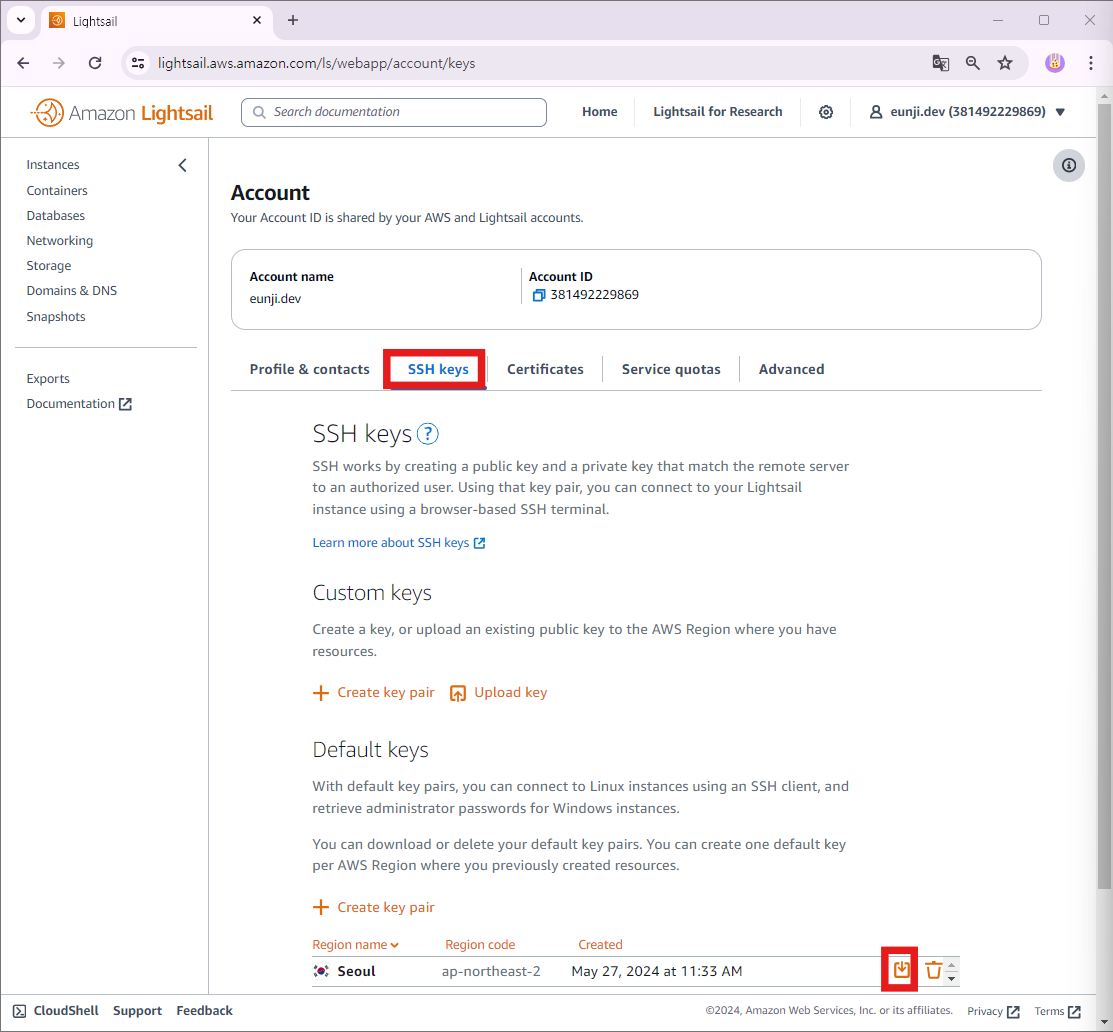Click the plus icon under Default keys
This screenshot has height=1032, width=1113.
321,908
